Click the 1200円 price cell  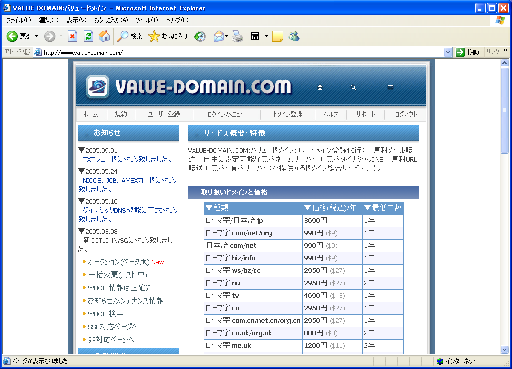coord(332,346)
